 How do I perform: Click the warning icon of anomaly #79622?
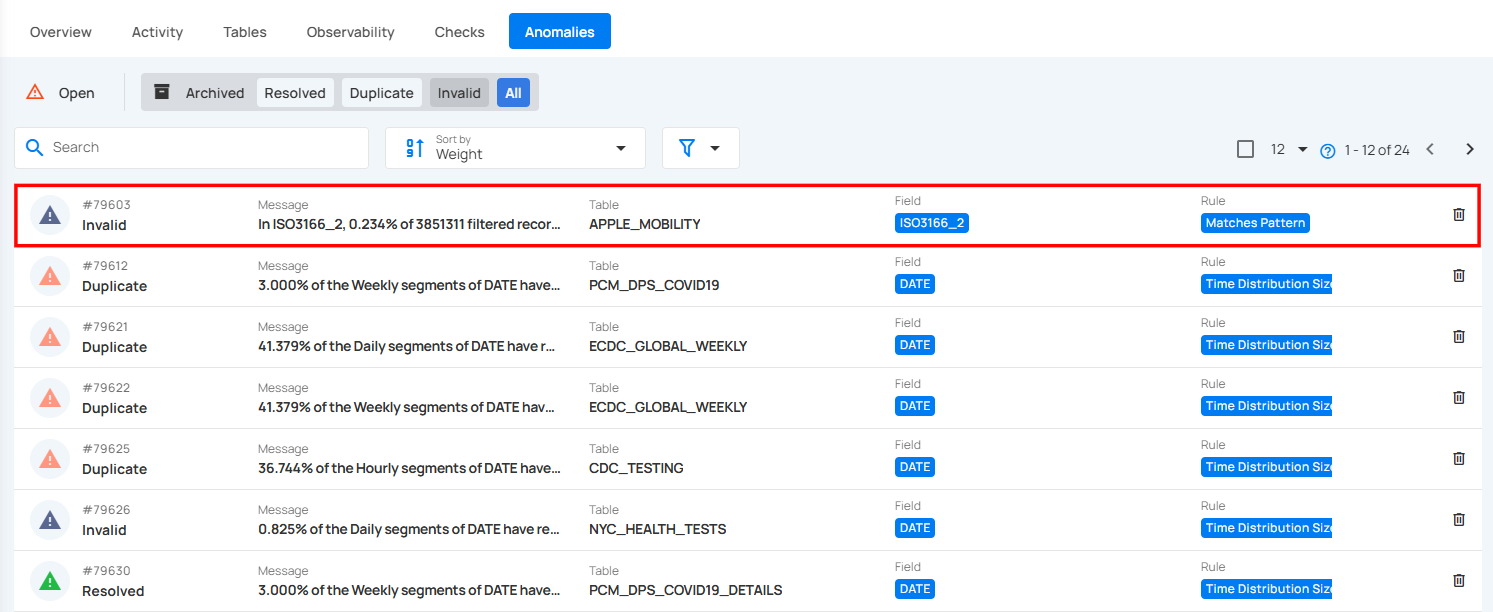tap(50, 398)
